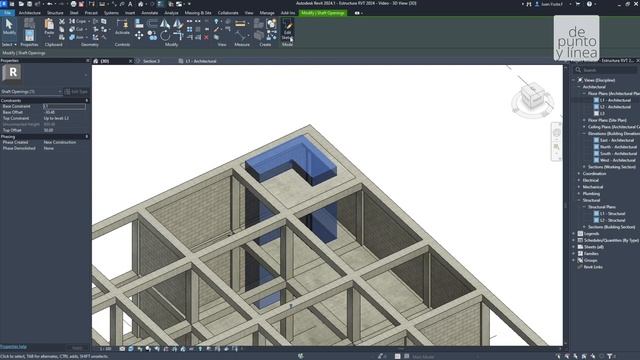
Task: Click the Edit Type button
Action: pos(76,92)
